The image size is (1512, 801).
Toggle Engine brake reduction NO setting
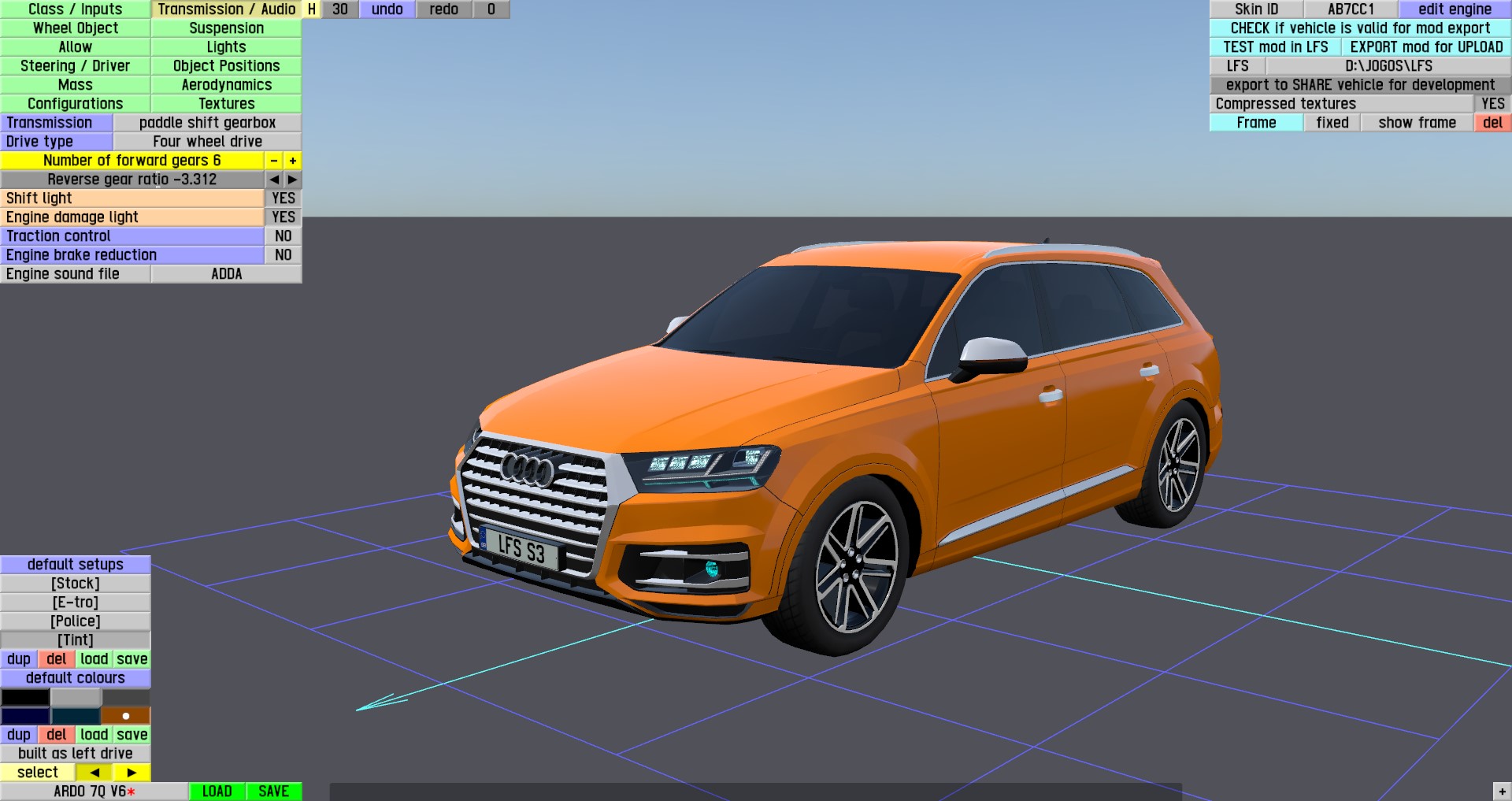(x=283, y=255)
